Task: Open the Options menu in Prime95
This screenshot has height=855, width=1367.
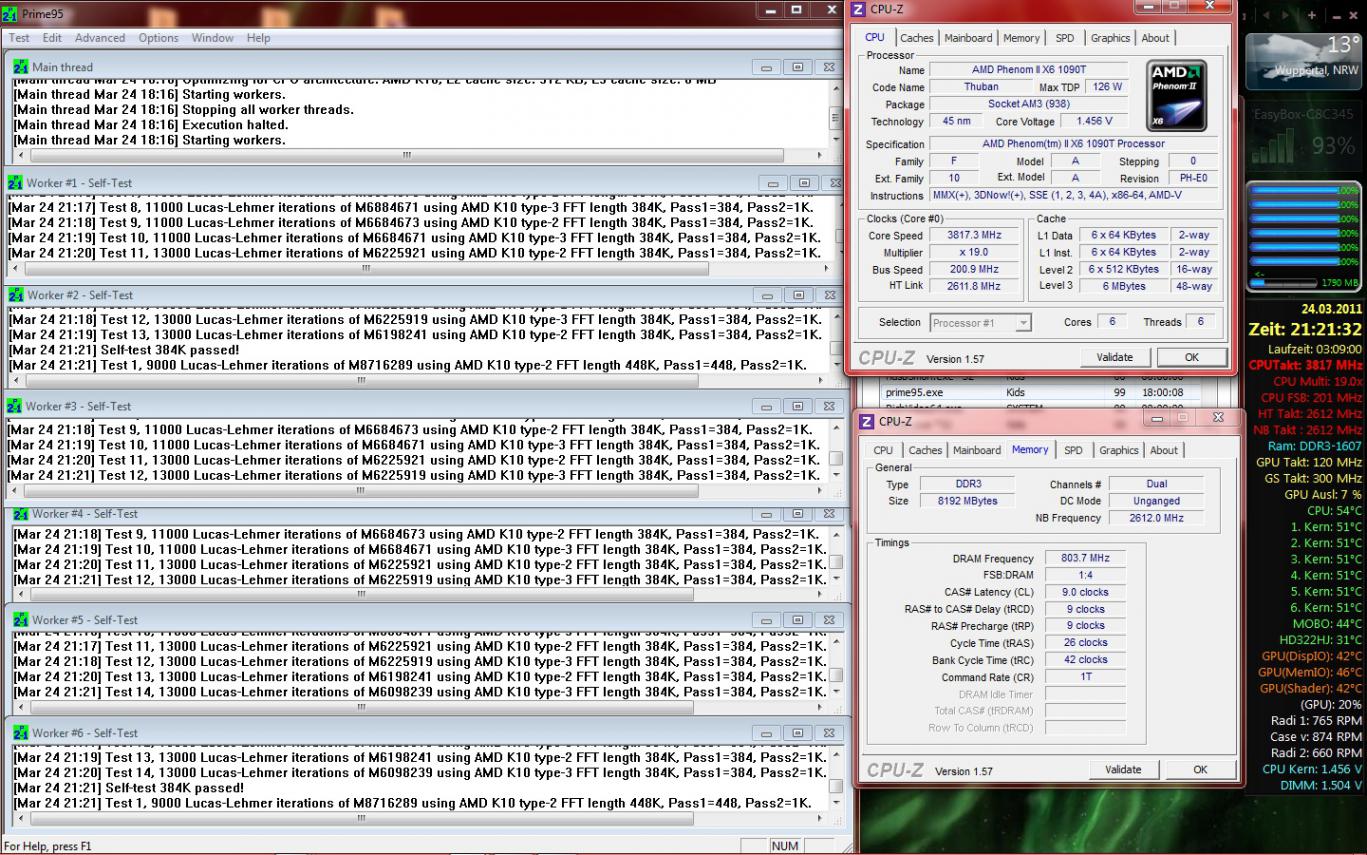Action: point(158,38)
